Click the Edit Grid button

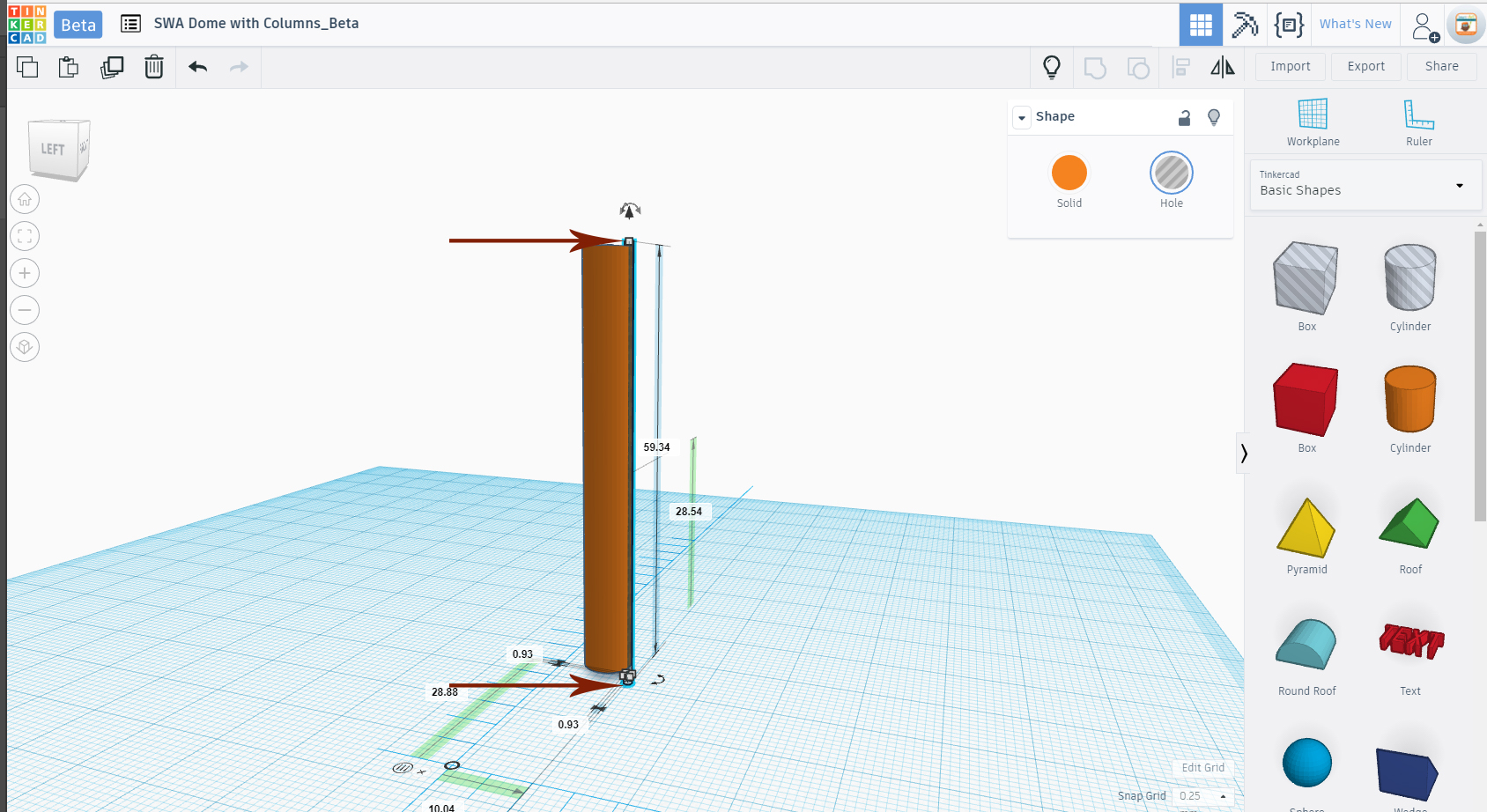[1202, 768]
